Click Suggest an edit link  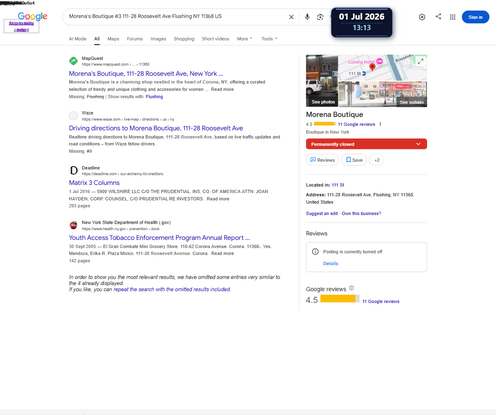click(322, 213)
